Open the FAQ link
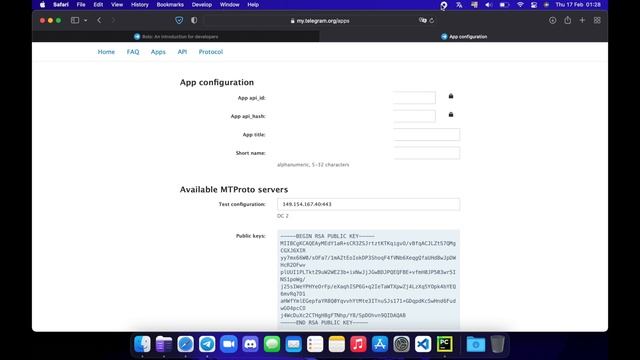Viewport: 640px width, 360px height. coord(133,52)
